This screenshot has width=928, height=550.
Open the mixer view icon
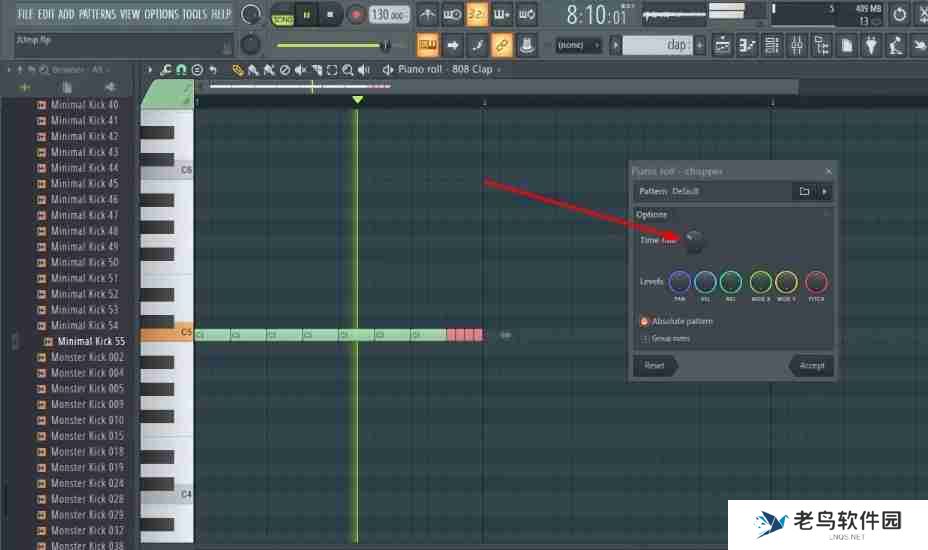[797, 45]
